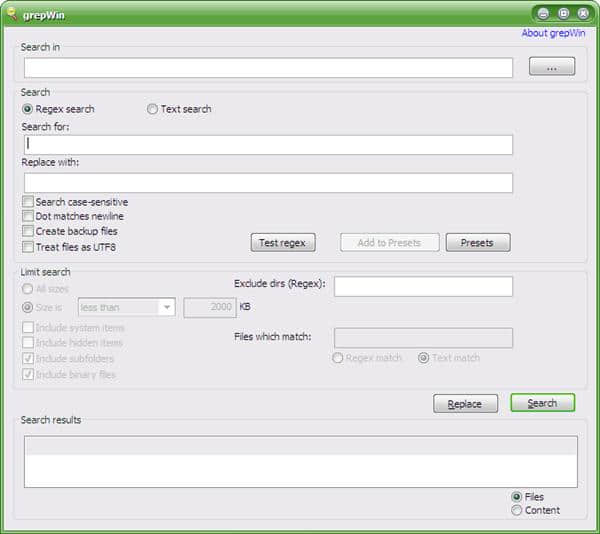
Task: Click the grepWin app icon in title bar
Action: (x=12, y=14)
